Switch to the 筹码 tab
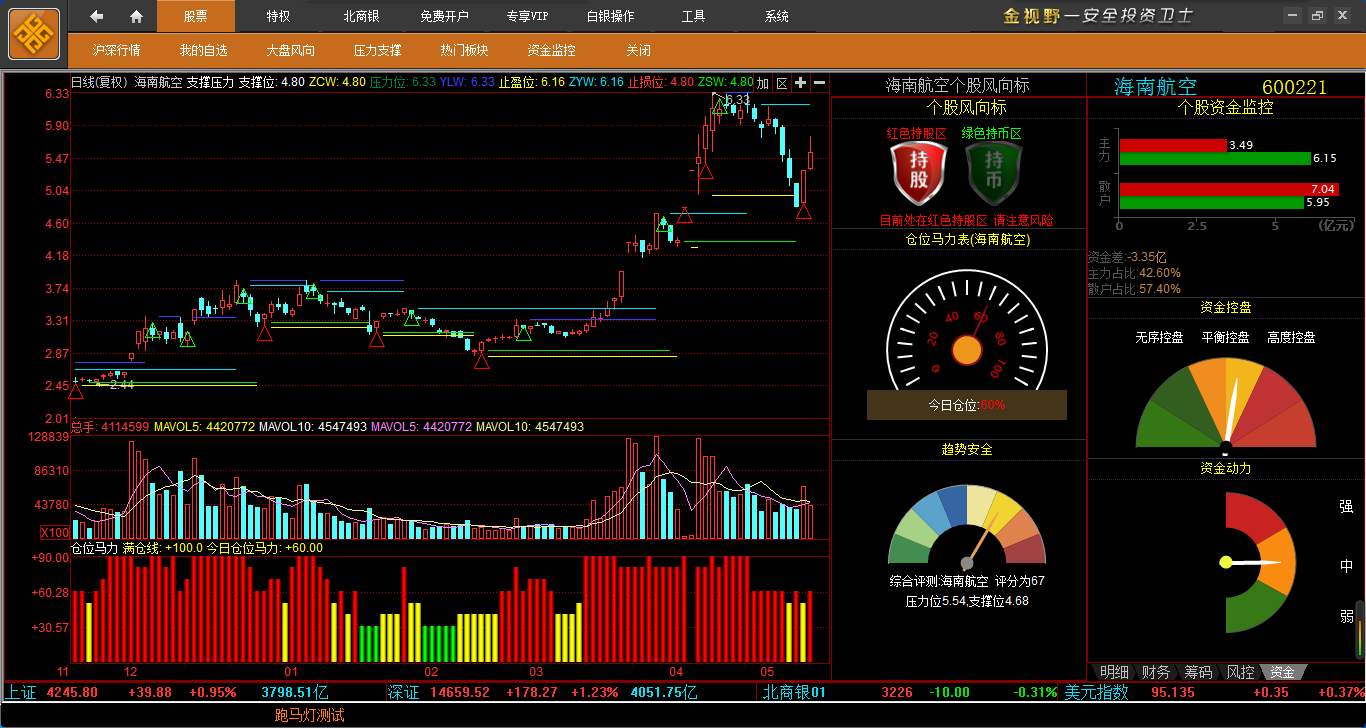Image resolution: width=1366 pixels, height=728 pixels. pos(1197,672)
